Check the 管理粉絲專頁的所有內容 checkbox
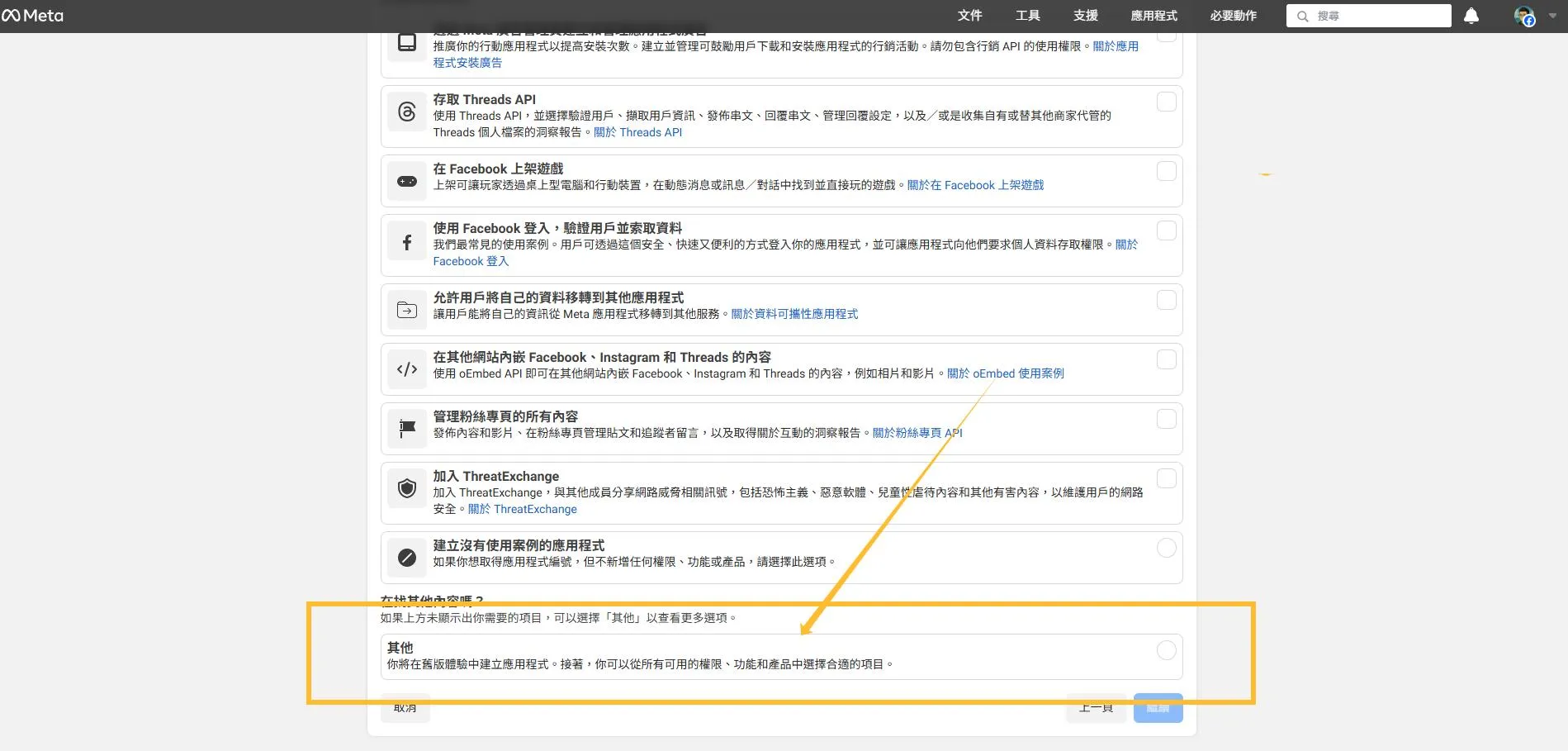The height and width of the screenshot is (751, 1568). [x=1166, y=419]
